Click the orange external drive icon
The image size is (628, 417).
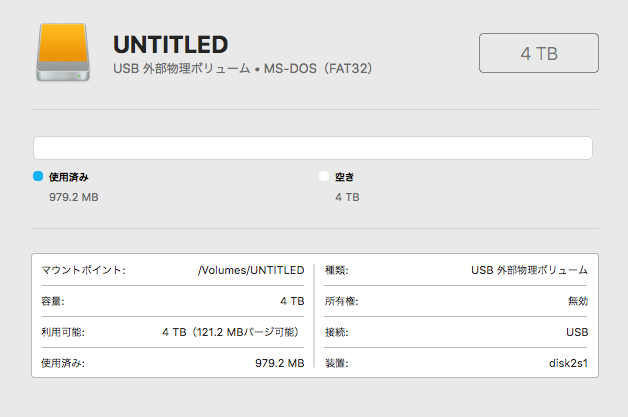click(x=63, y=52)
